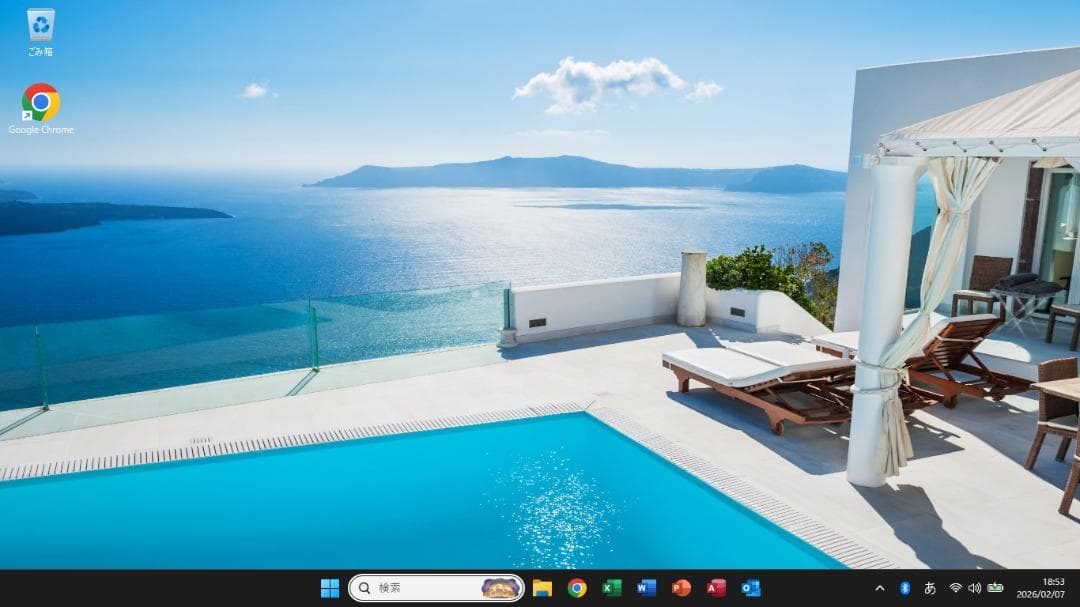Open File Explorer from the taskbar
This screenshot has height=607, width=1080.
542,590
